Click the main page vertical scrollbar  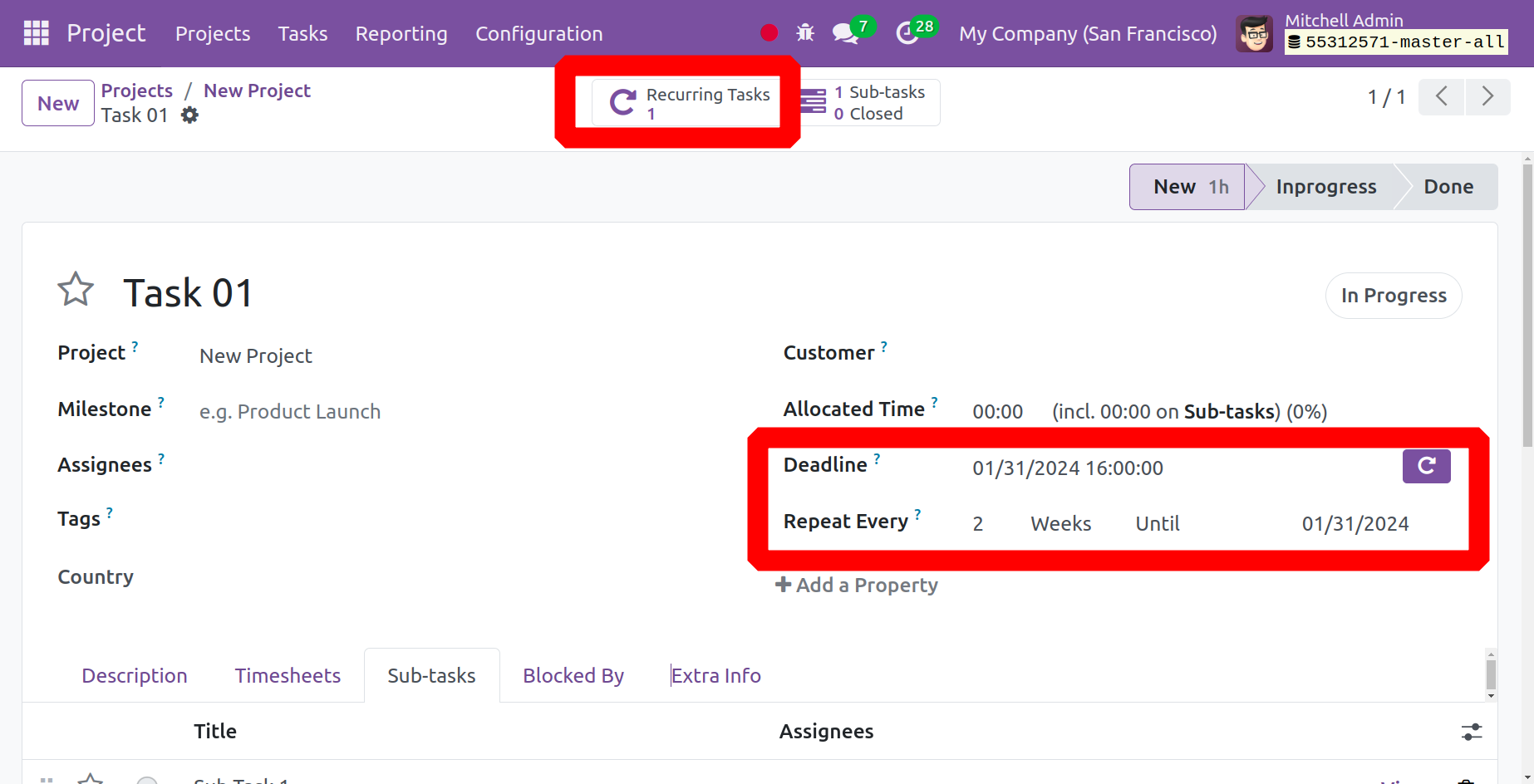[1527, 305]
